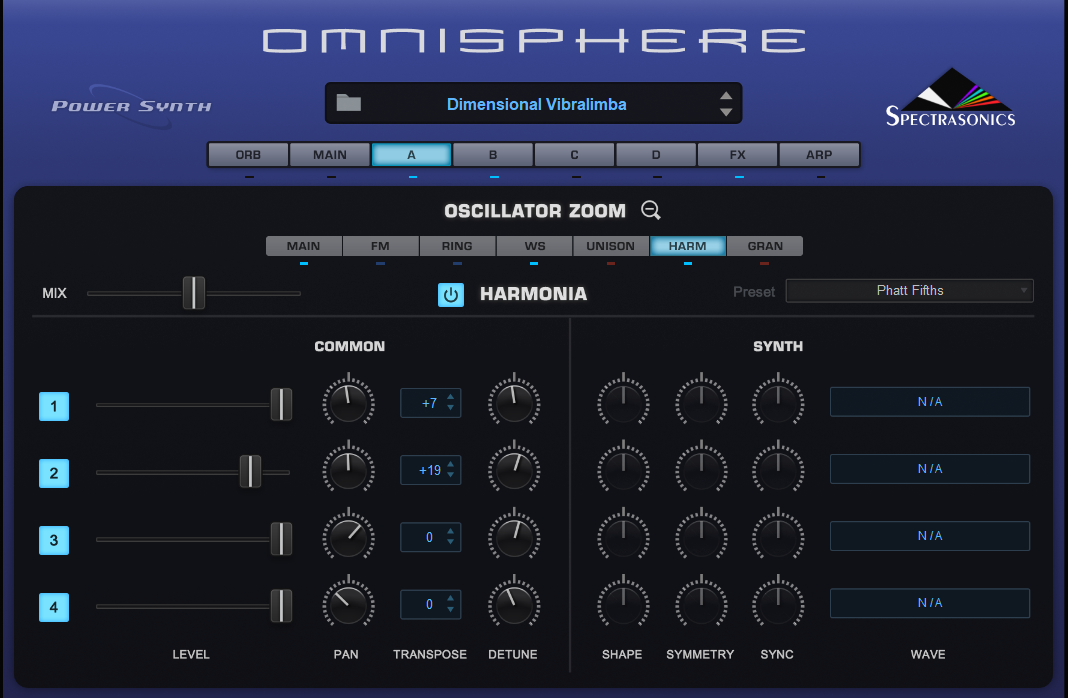Click oscillator 4 transpose value field
The height and width of the screenshot is (698, 1068).
(x=430, y=604)
